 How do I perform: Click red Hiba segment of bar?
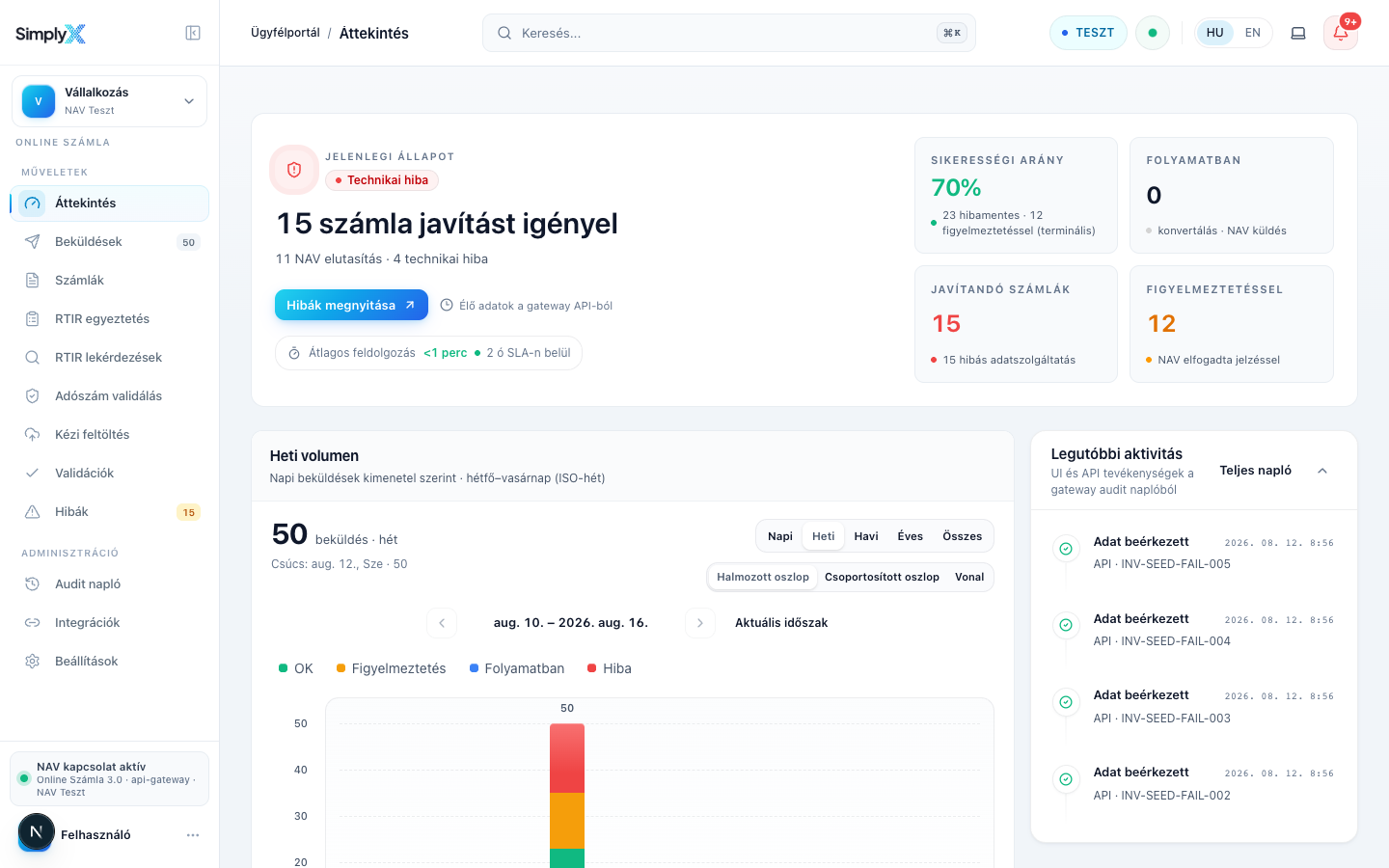[x=567, y=758]
